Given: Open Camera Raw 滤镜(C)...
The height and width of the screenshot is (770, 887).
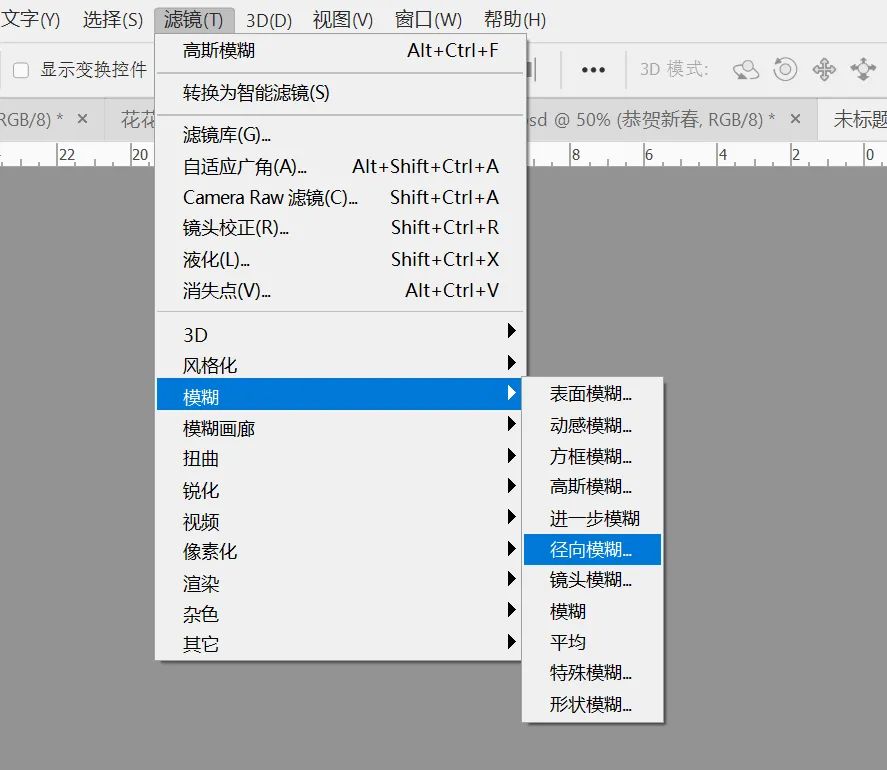Looking at the screenshot, I should (341, 197).
